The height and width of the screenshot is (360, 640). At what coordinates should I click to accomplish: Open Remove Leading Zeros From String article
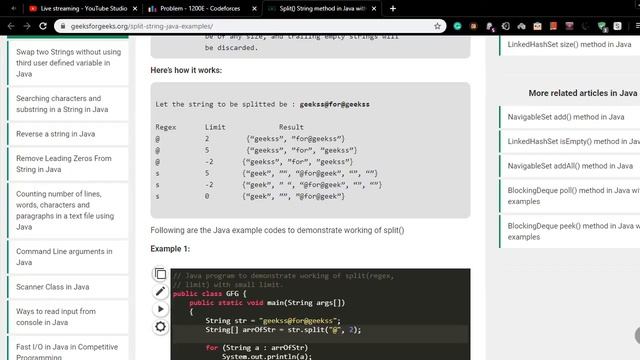[x=64, y=164]
